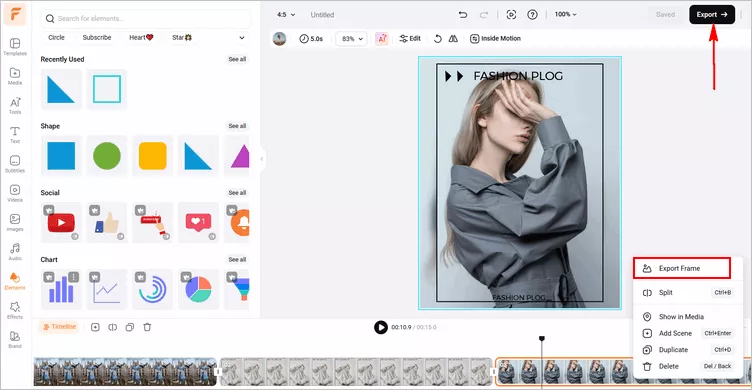Click the undo arrow icon
Image resolution: width=752 pixels, height=390 pixels.
[463, 14]
